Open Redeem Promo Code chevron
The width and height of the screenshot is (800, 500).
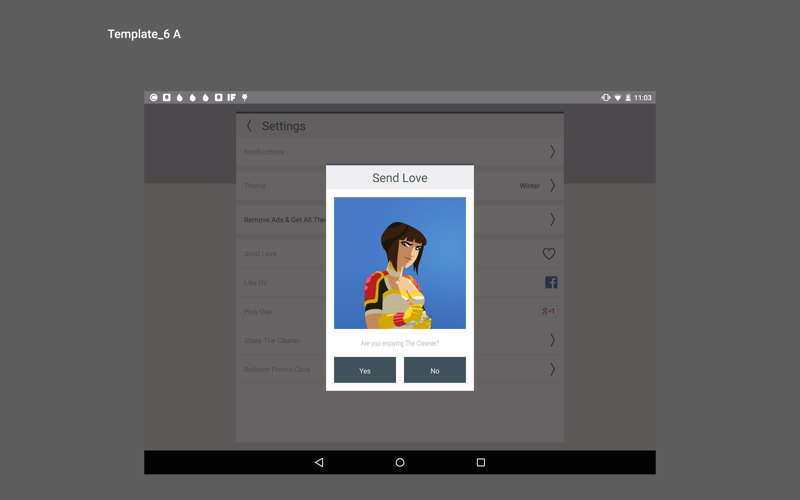[x=552, y=369]
